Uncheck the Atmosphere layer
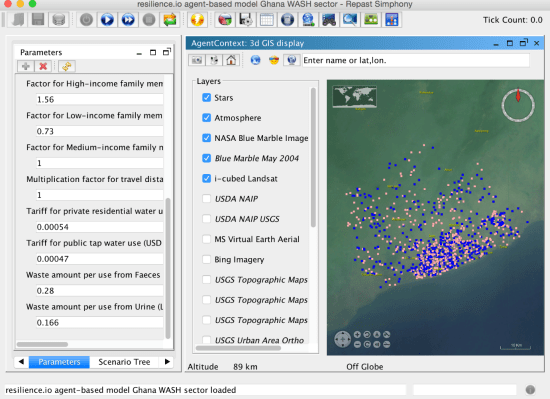 207,118
